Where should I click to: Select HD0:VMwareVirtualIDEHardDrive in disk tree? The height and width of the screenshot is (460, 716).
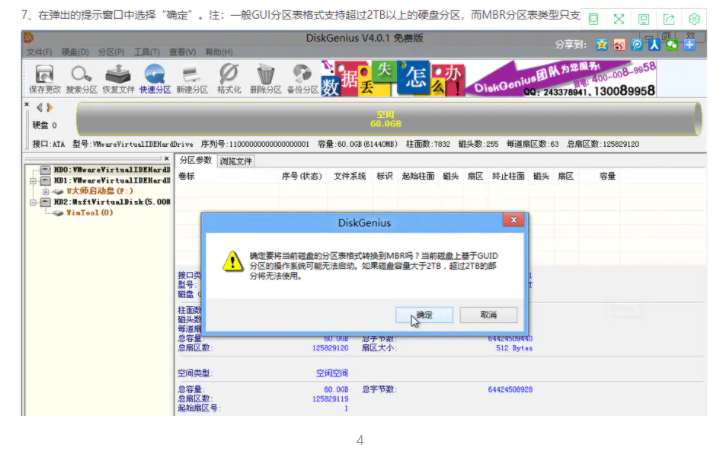point(112,170)
